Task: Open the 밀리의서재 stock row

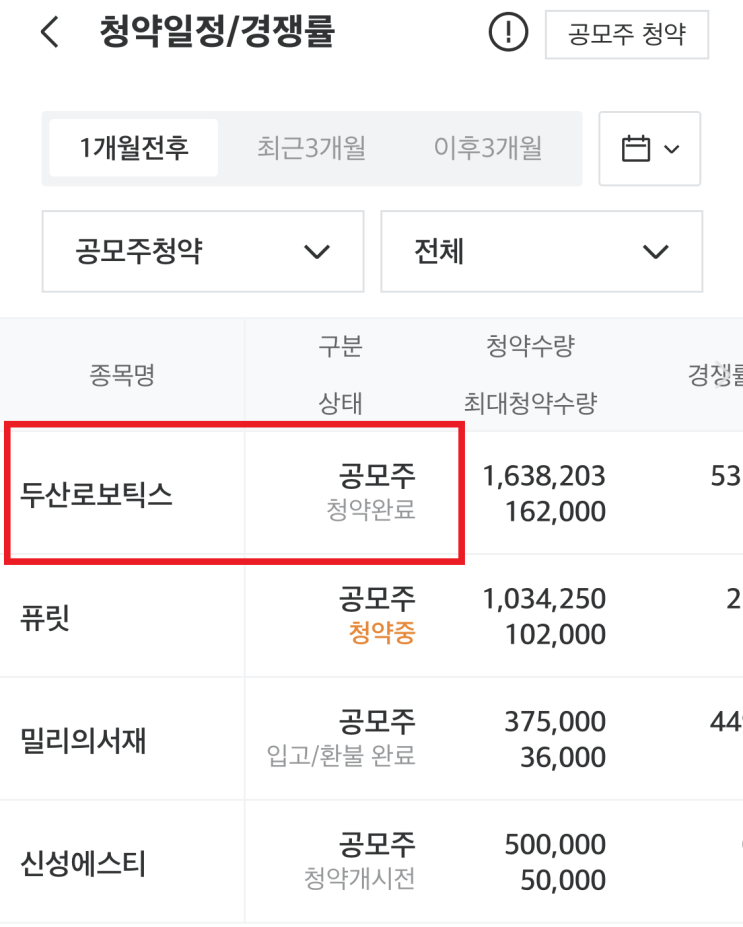Action: click(x=84, y=741)
